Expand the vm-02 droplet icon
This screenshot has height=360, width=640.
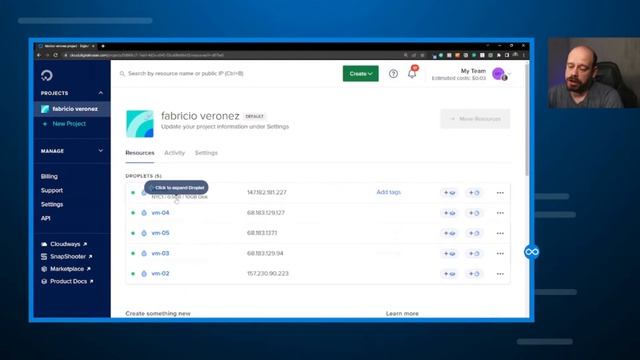[144, 273]
